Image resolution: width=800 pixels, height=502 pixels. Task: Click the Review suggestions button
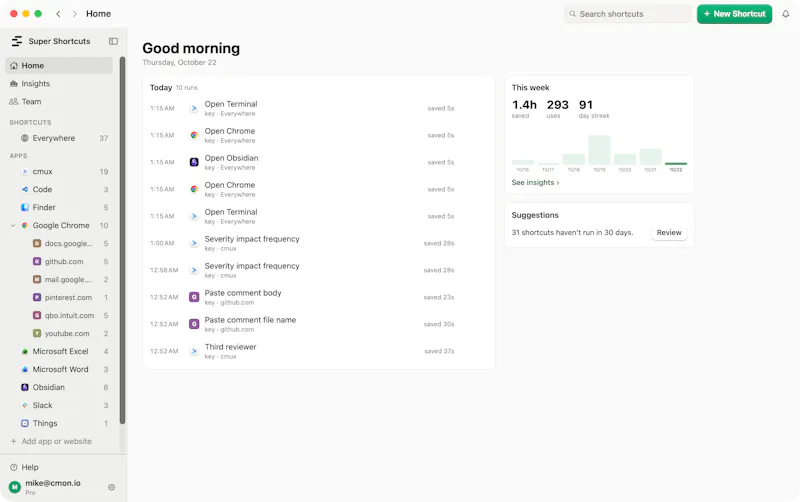pos(669,232)
